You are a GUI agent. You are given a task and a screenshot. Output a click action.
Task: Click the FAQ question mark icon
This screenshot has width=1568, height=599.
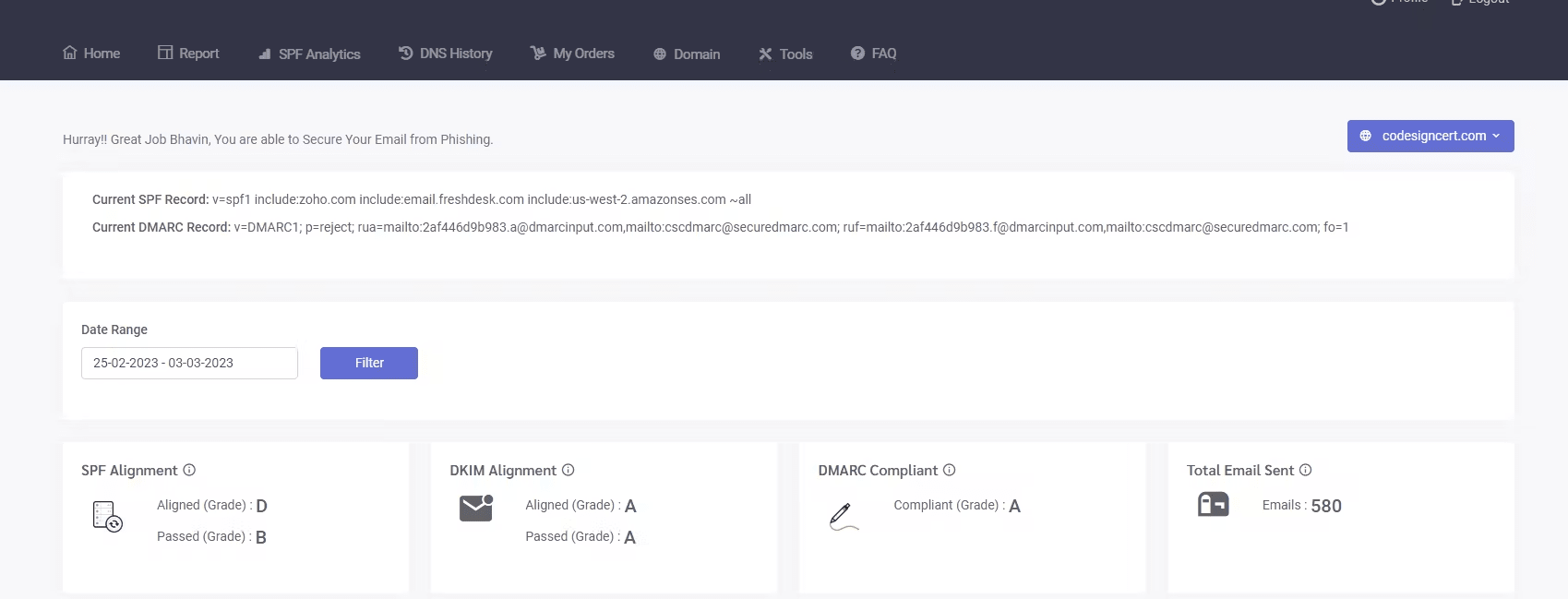click(x=857, y=54)
